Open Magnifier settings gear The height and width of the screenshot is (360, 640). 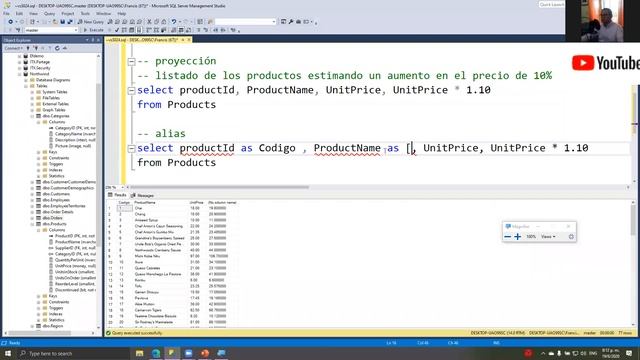coord(571,237)
